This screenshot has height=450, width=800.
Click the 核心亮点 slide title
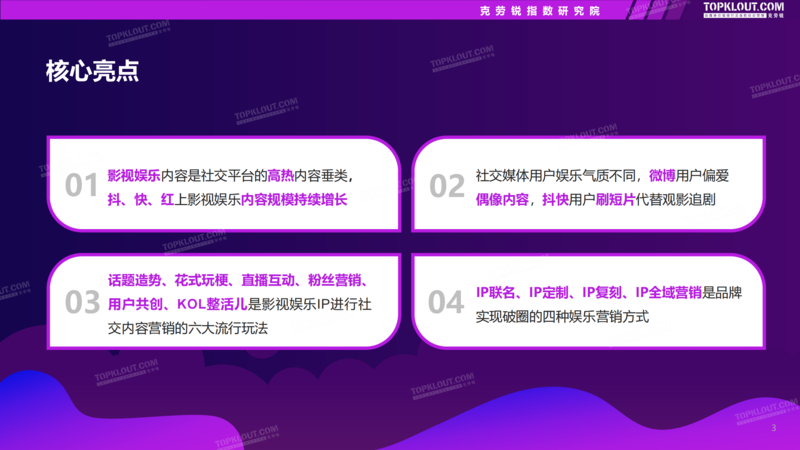pyautogui.click(x=92, y=70)
